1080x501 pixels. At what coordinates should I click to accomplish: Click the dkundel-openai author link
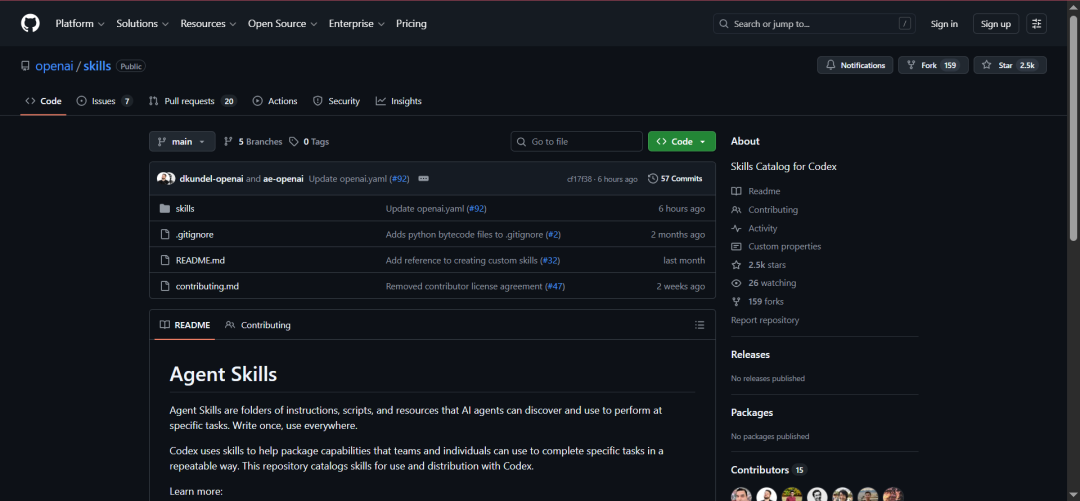point(211,178)
